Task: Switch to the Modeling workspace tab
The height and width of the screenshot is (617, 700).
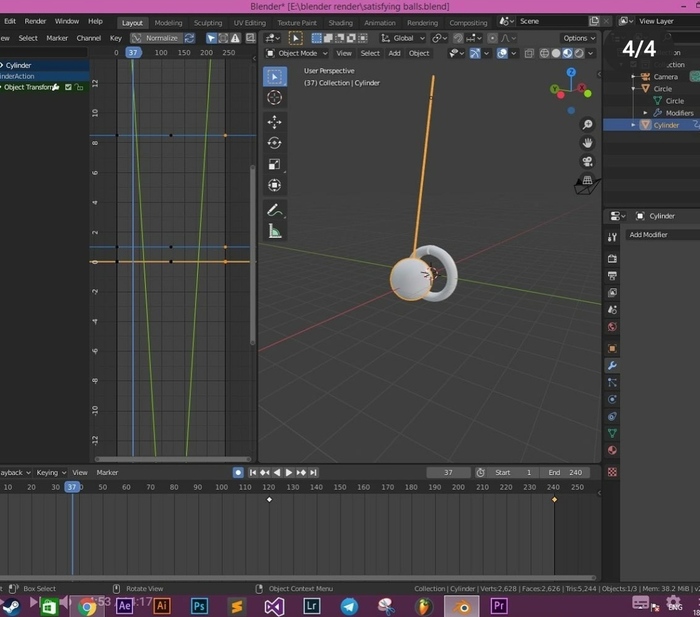Action: pyautogui.click(x=168, y=22)
